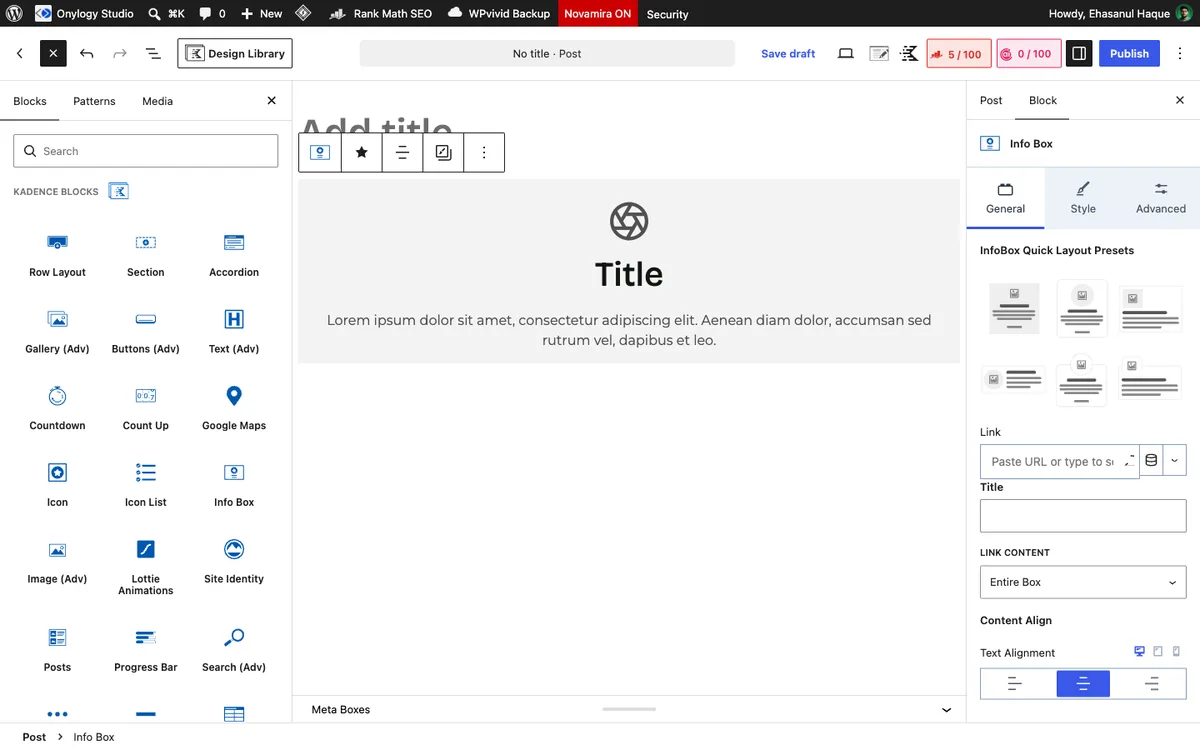Screen dimensions: 1200x750
Task: Insert the Icon block
Action: coord(57,486)
